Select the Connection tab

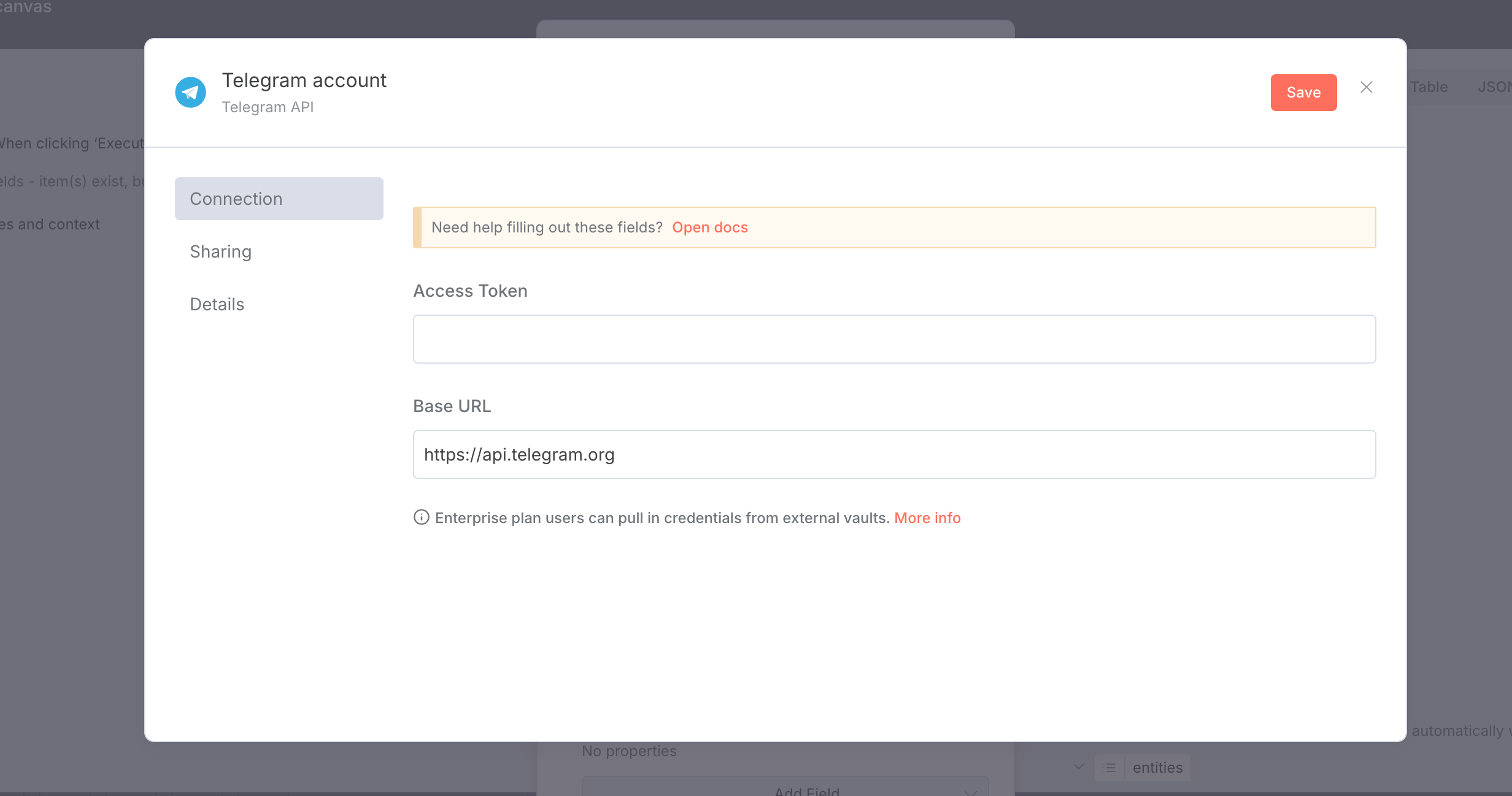279,199
